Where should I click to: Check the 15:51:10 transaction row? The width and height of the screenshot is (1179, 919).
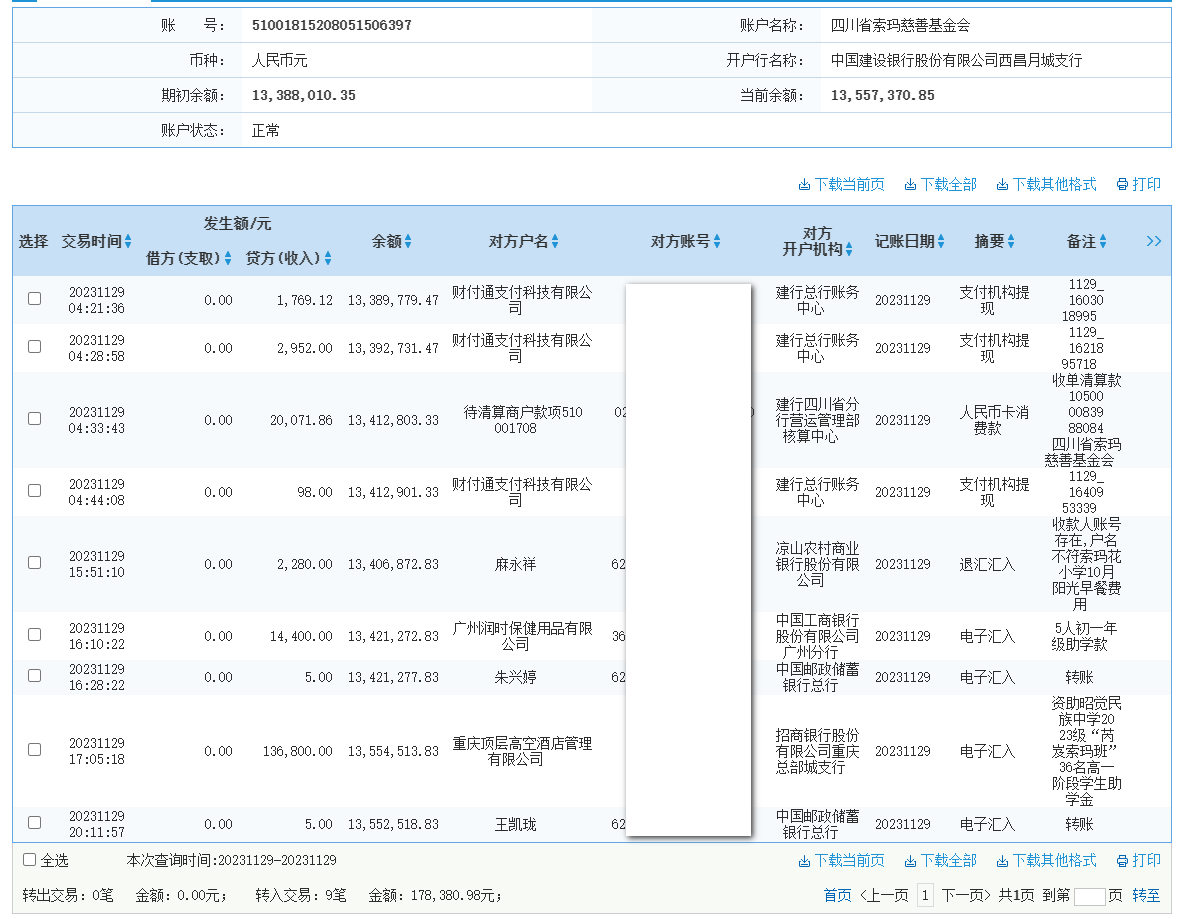coord(35,563)
